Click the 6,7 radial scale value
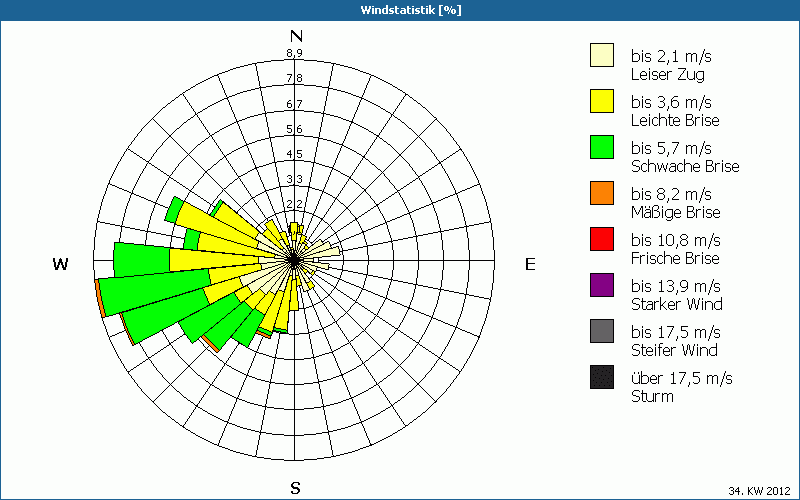800x500 pixels. tap(294, 104)
